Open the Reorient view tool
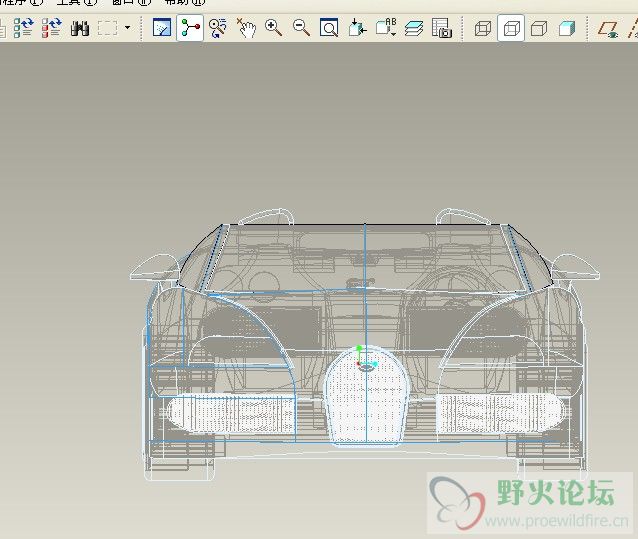This screenshot has height=539, width=638. point(357,28)
